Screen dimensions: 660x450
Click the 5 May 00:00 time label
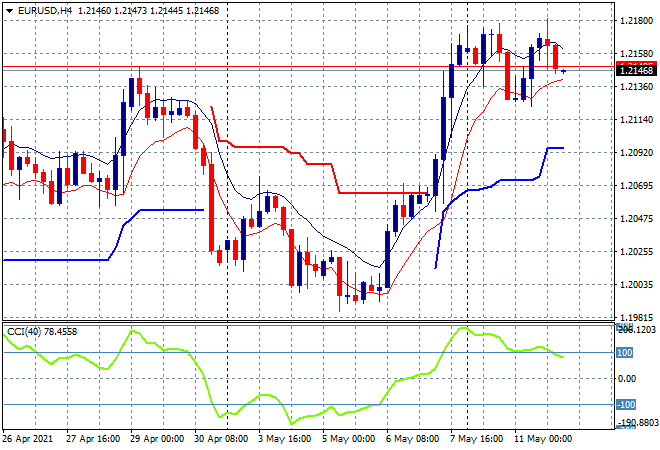click(x=349, y=439)
